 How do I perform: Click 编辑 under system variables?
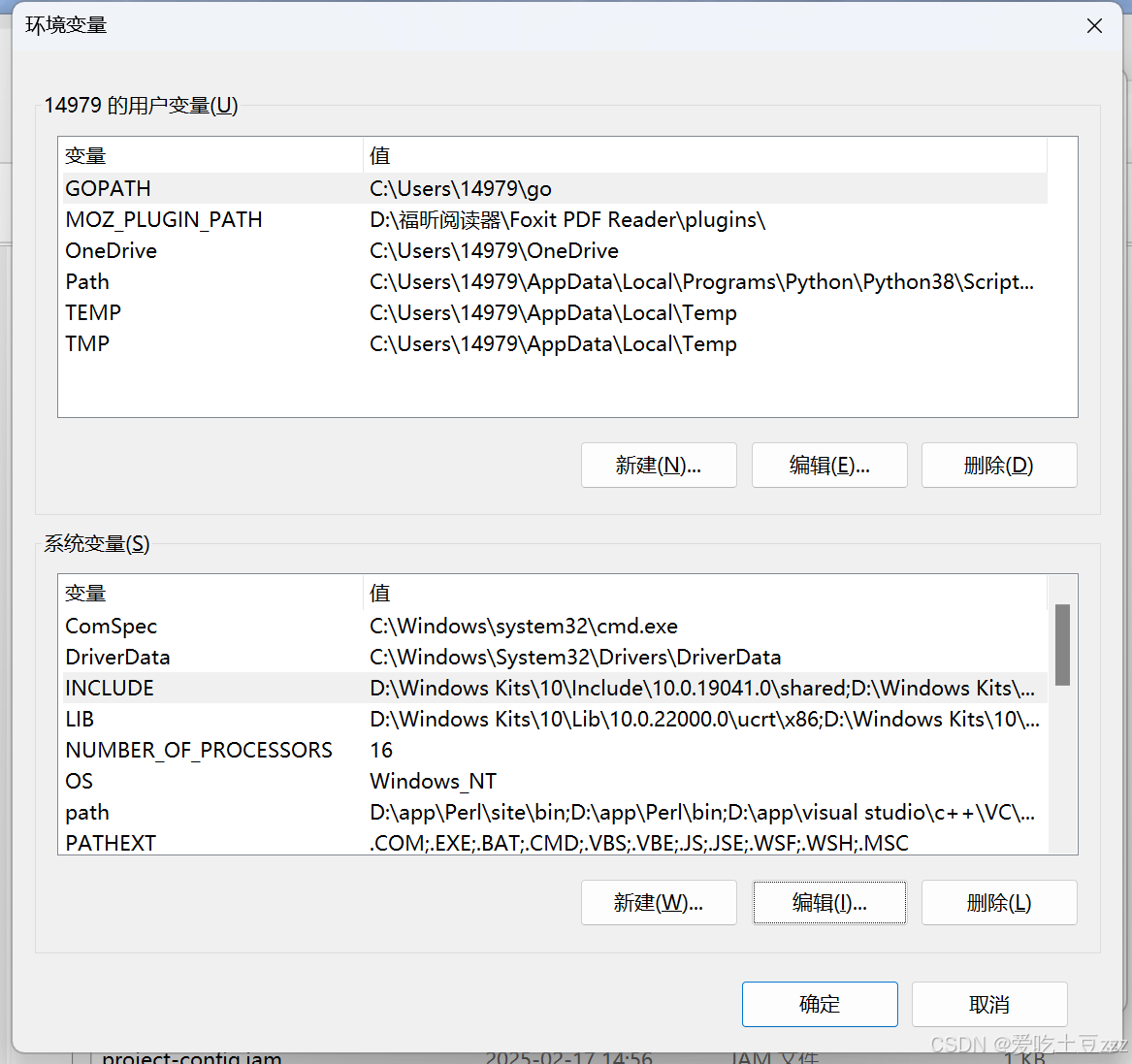tap(829, 902)
